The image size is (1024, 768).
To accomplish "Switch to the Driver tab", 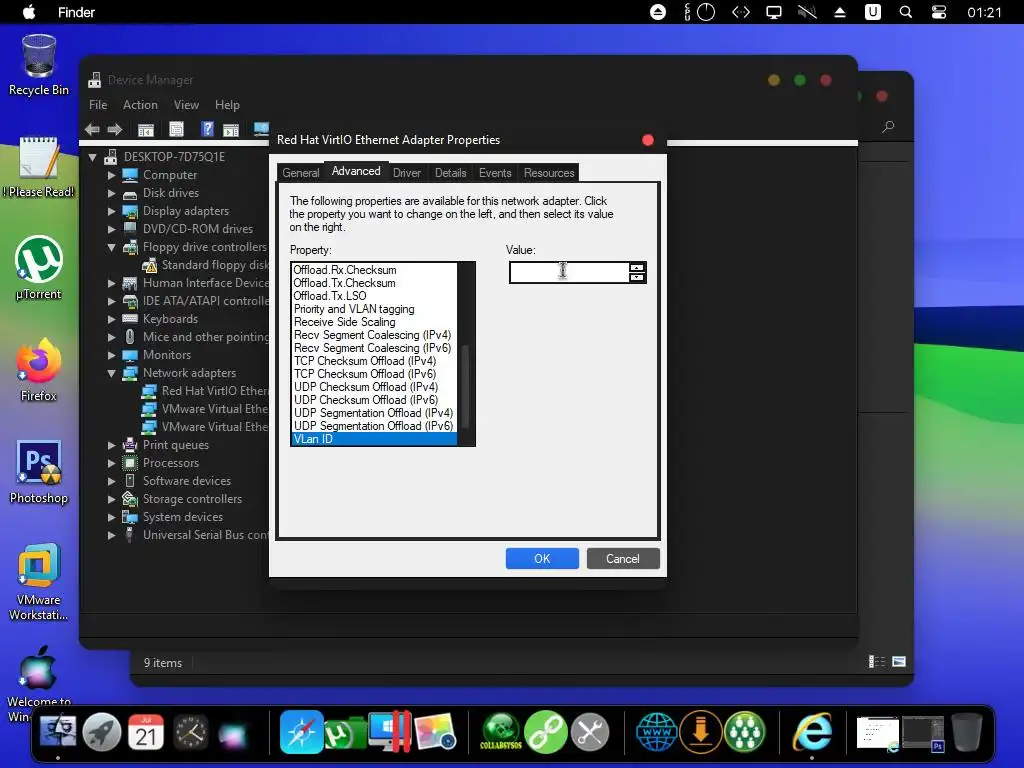I will click(407, 173).
